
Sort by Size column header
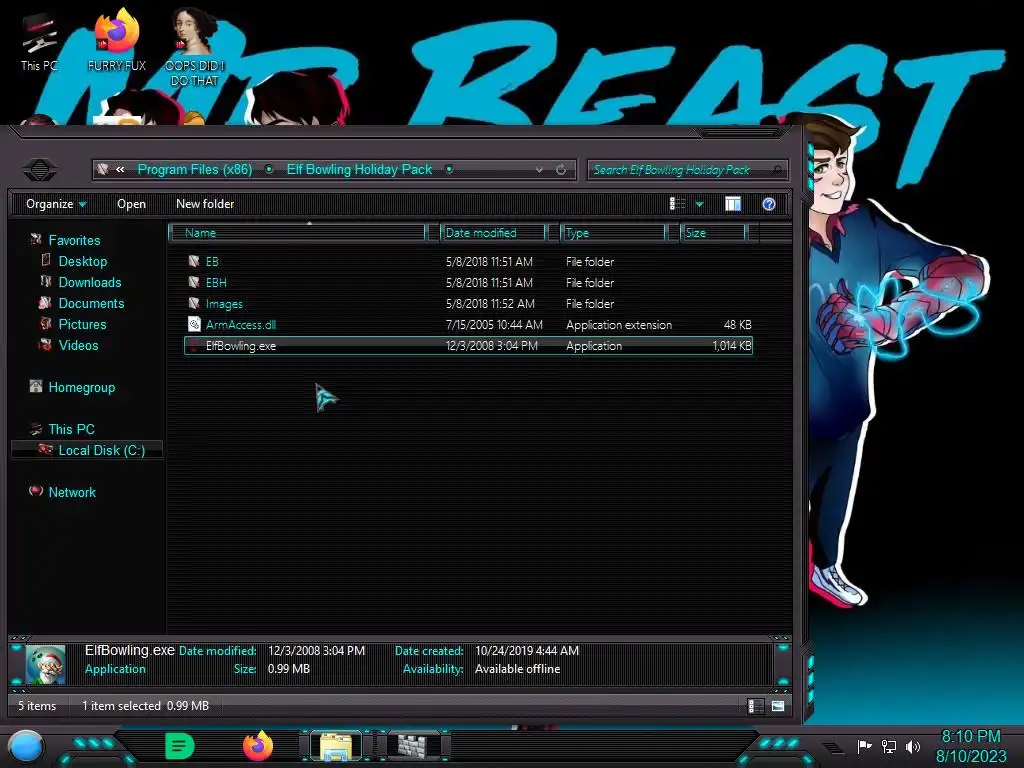[713, 232]
